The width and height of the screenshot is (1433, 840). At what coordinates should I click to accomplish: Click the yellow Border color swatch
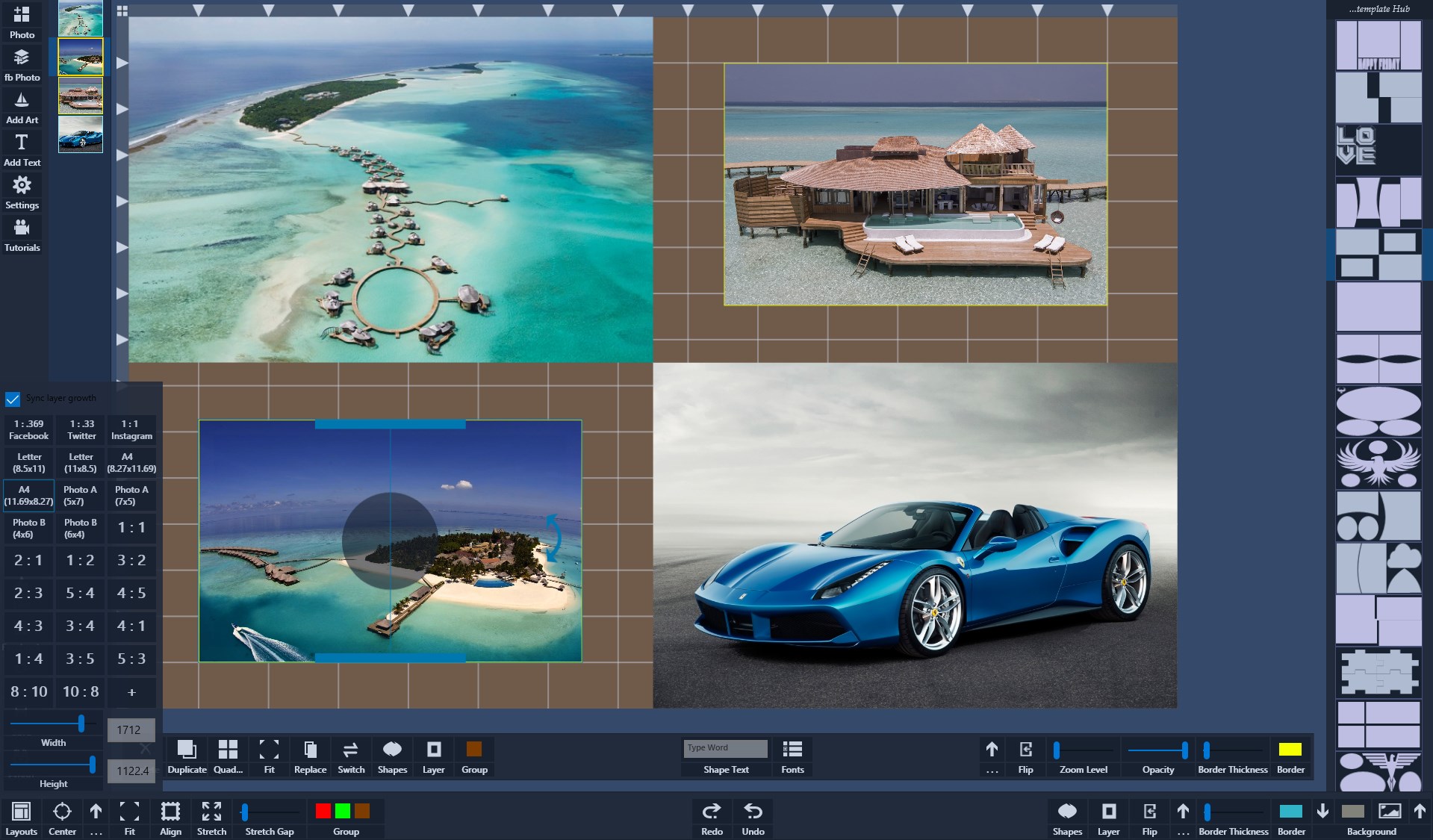tap(1290, 749)
